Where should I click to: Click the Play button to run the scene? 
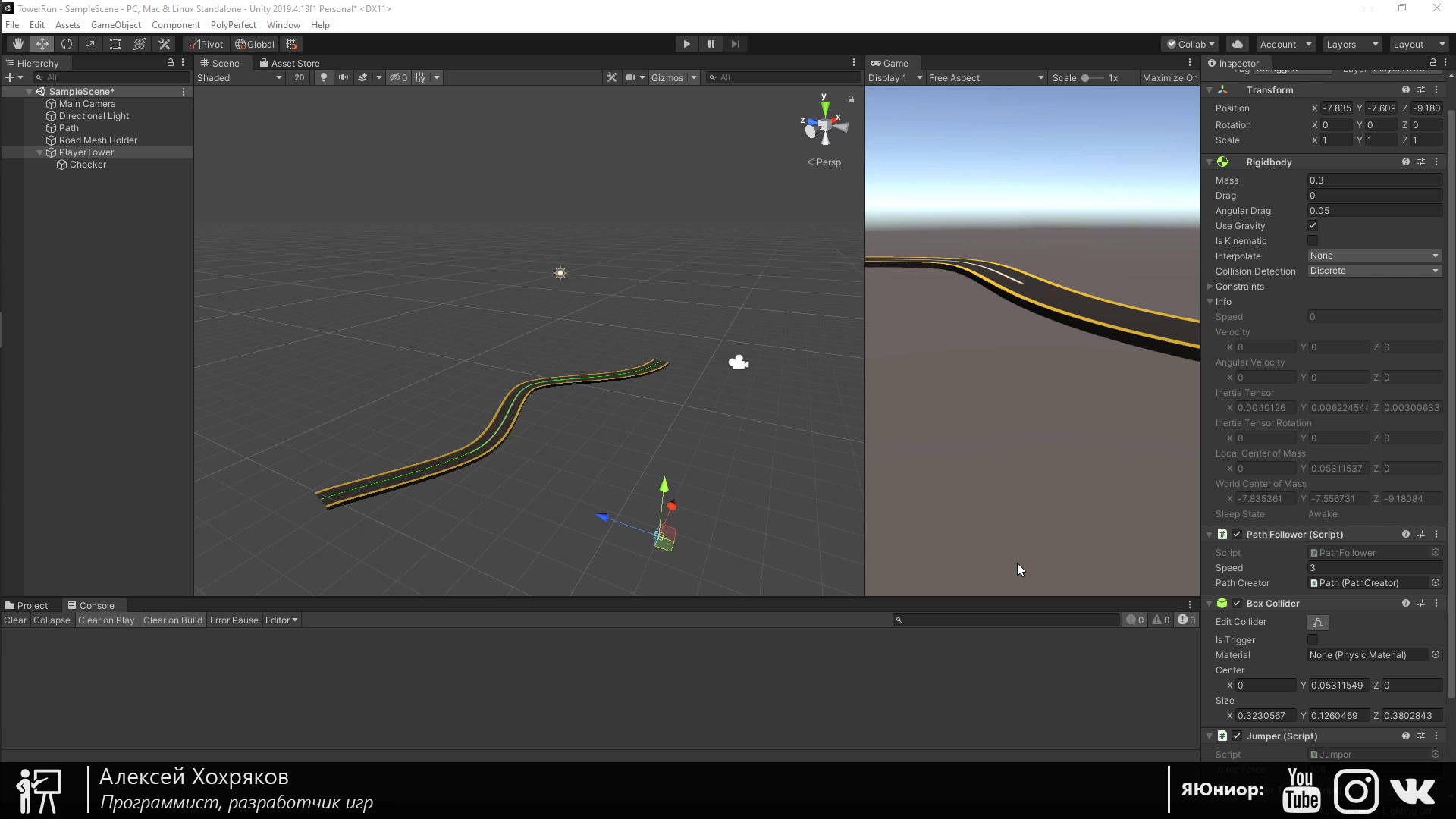tap(686, 44)
